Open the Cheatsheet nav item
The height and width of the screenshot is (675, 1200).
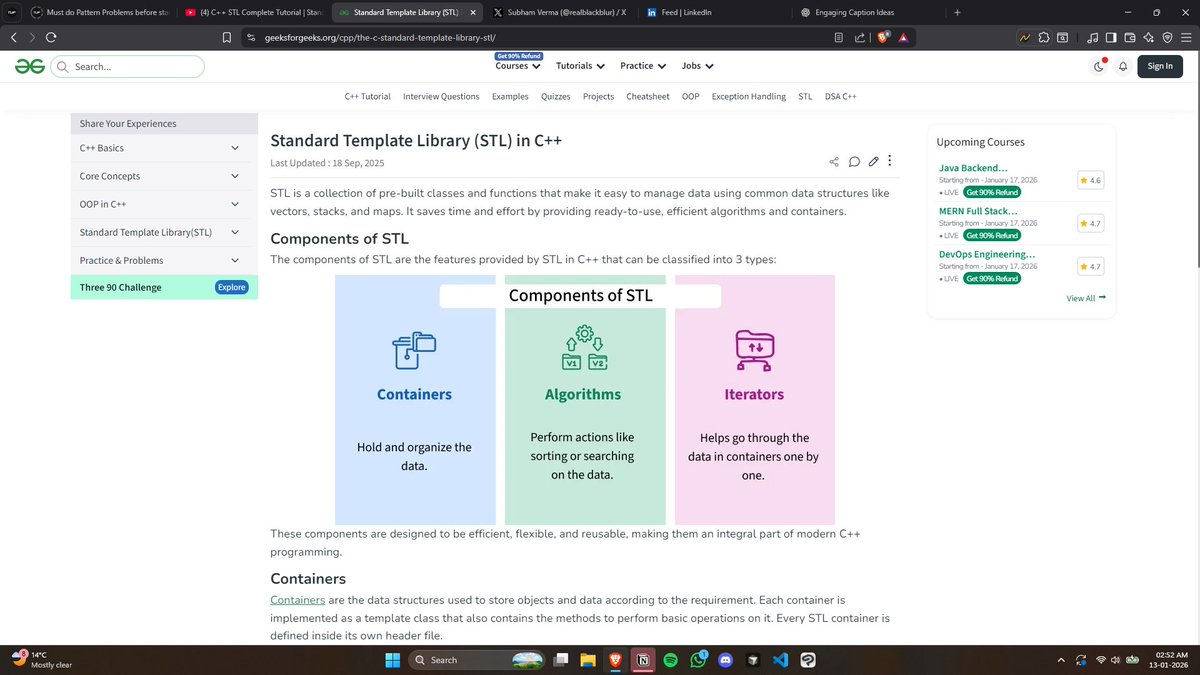[x=648, y=97]
